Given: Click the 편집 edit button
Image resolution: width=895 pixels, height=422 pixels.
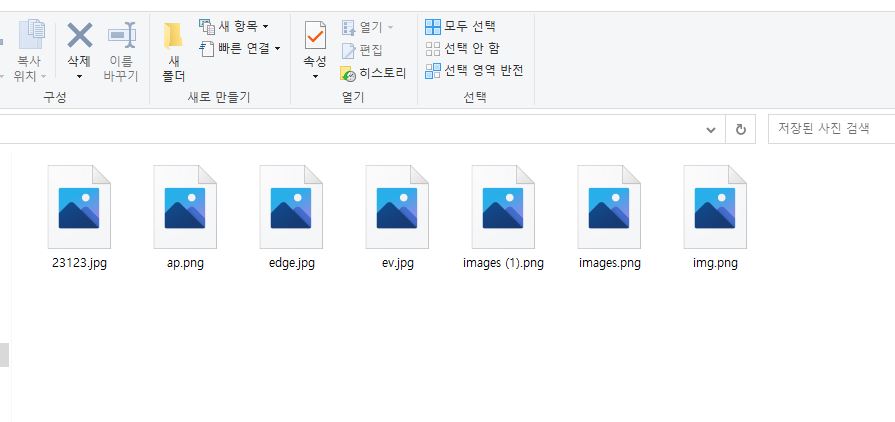Looking at the screenshot, I should point(362,50).
